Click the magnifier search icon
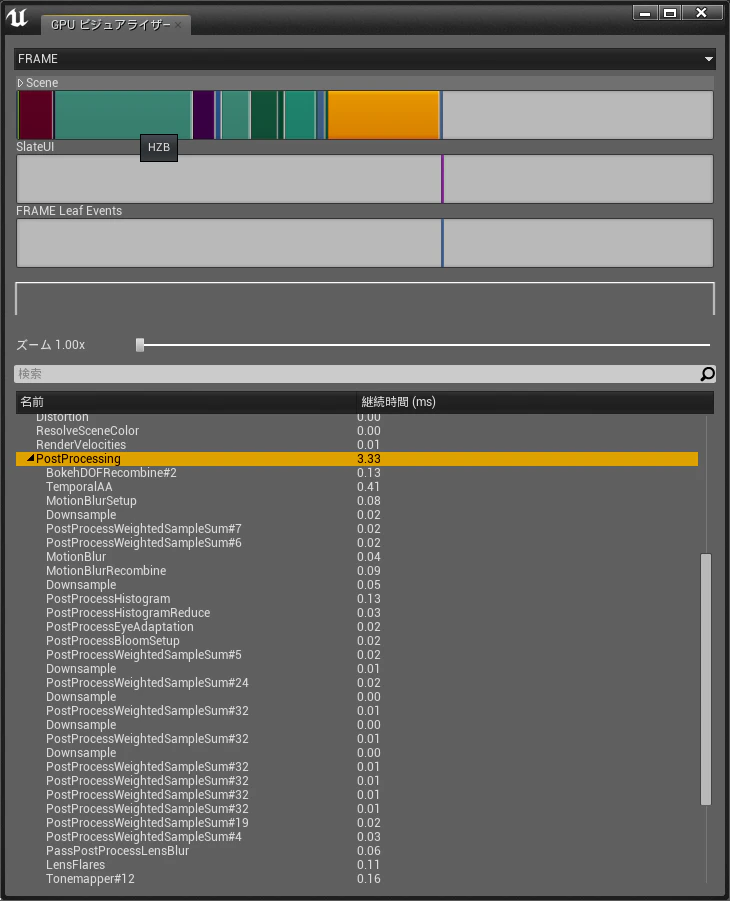This screenshot has width=730, height=901. click(708, 374)
